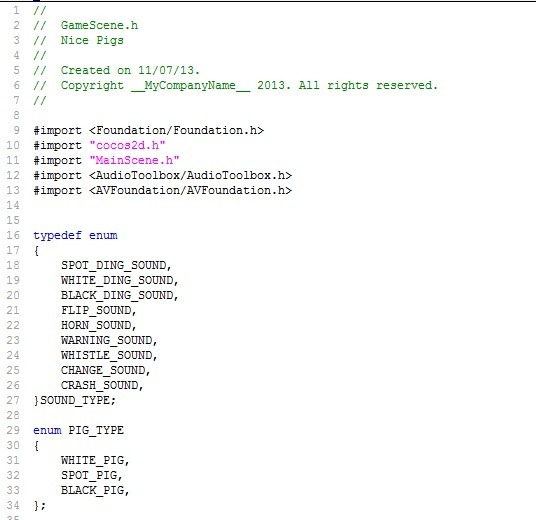Click line number 1 in the gutter

click(x=16, y=11)
